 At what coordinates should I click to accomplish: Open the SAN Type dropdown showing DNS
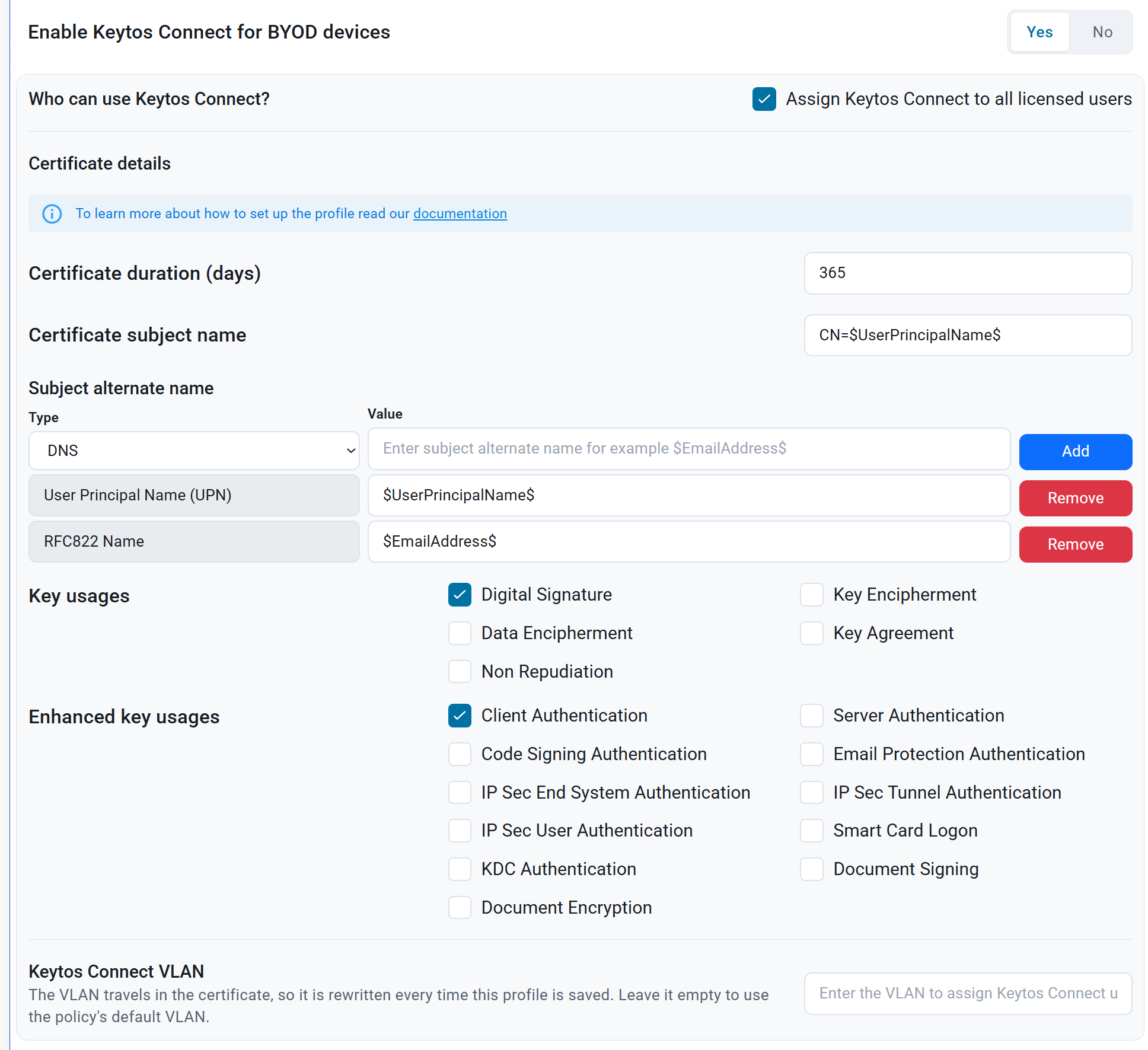point(194,451)
